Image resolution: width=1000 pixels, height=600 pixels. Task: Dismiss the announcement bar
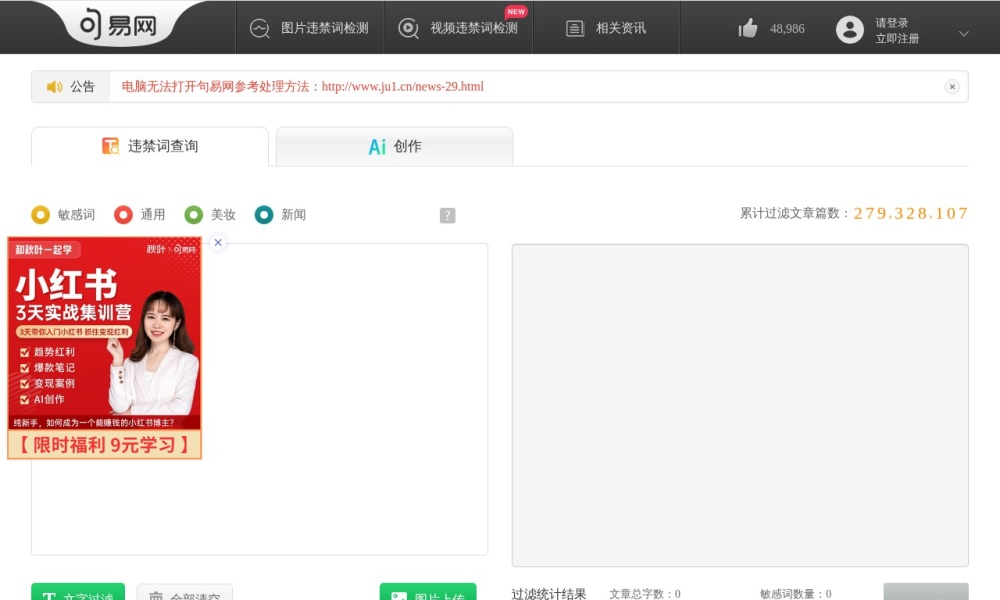pyautogui.click(x=952, y=86)
